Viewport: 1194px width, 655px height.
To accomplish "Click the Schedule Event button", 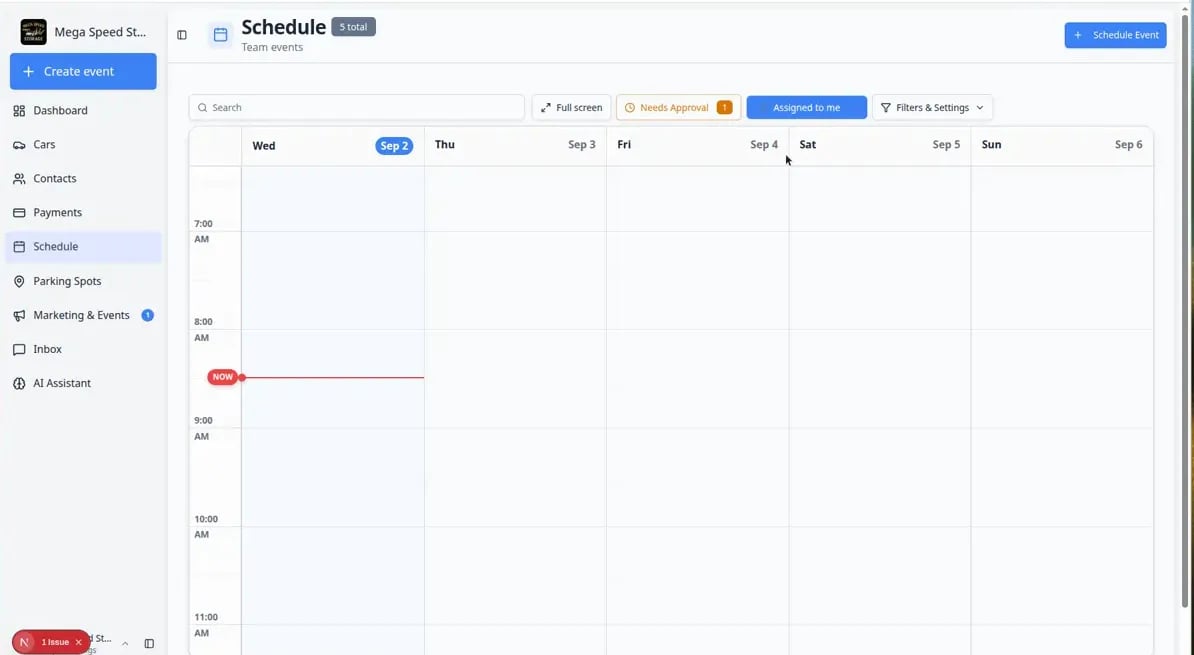I will pos(1115,35).
